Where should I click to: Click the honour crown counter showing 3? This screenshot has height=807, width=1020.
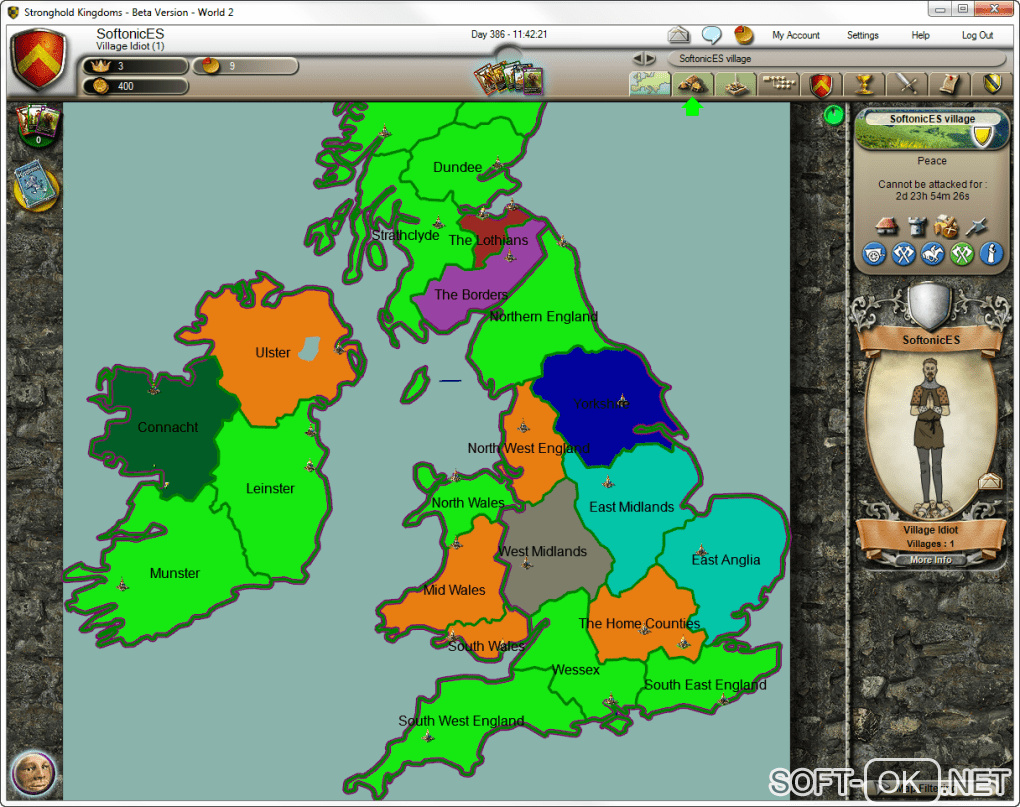(135, 66)
